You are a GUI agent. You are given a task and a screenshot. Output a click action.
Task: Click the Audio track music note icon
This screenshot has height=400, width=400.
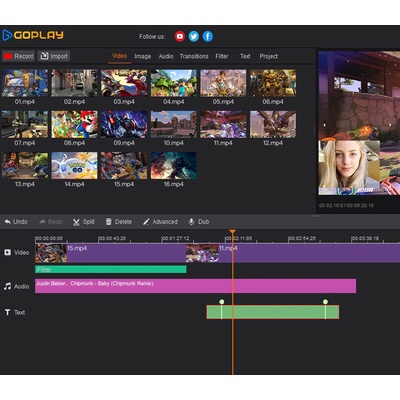7,286
